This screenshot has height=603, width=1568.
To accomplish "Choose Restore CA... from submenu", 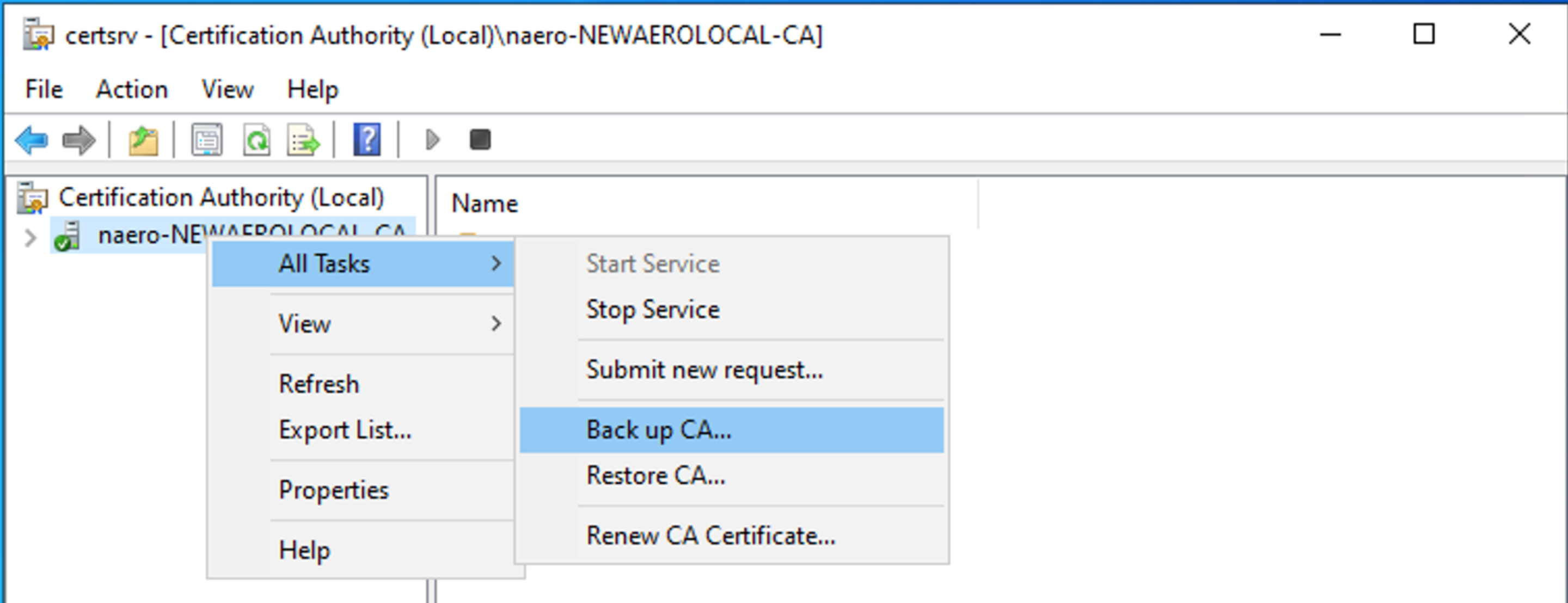I will [x=656, y=475].
